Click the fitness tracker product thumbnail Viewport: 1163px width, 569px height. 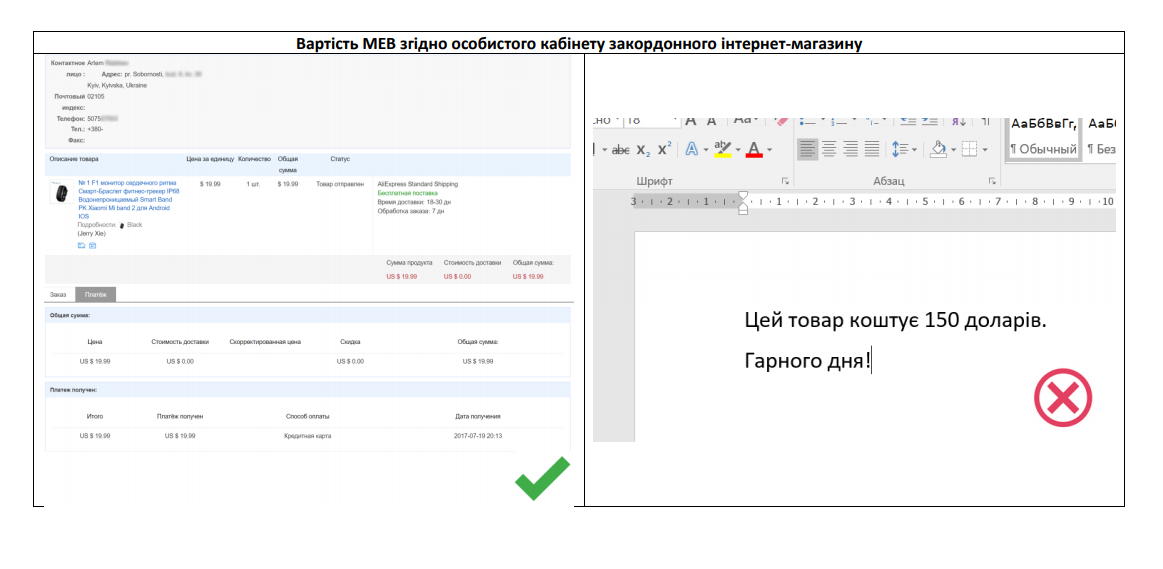click(x=60, y=193)
